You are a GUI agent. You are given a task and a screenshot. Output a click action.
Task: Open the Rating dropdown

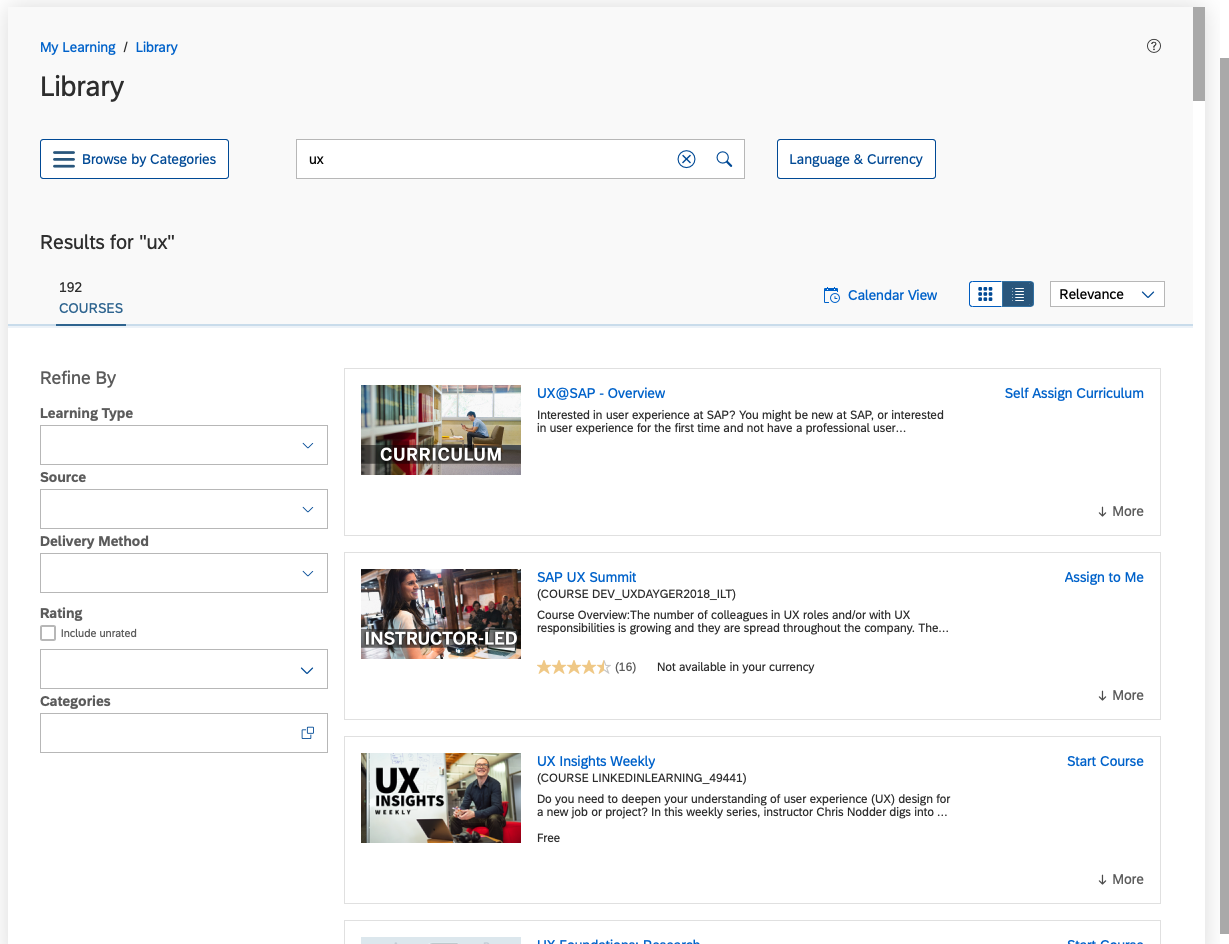coord(184,669)
